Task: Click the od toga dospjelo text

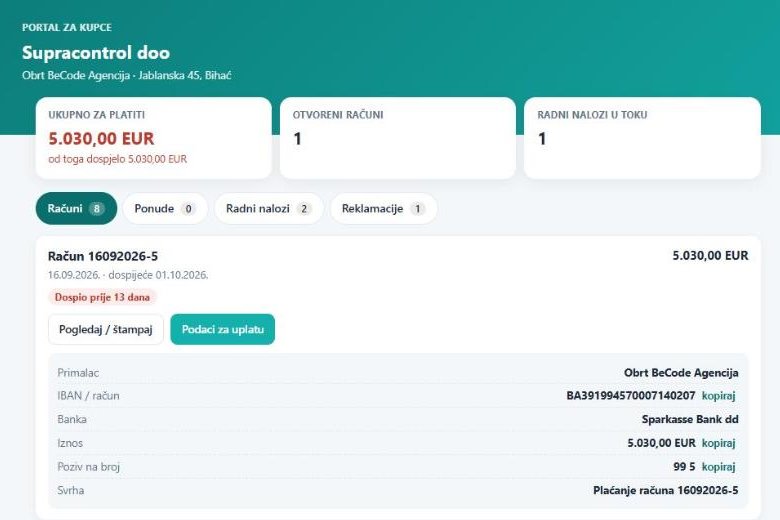Action: tap(117, 159)
